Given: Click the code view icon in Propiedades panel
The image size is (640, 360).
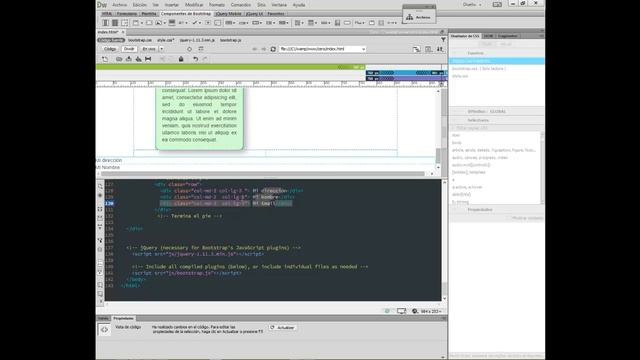Looking at the screenshot, I should coord(104,330).
